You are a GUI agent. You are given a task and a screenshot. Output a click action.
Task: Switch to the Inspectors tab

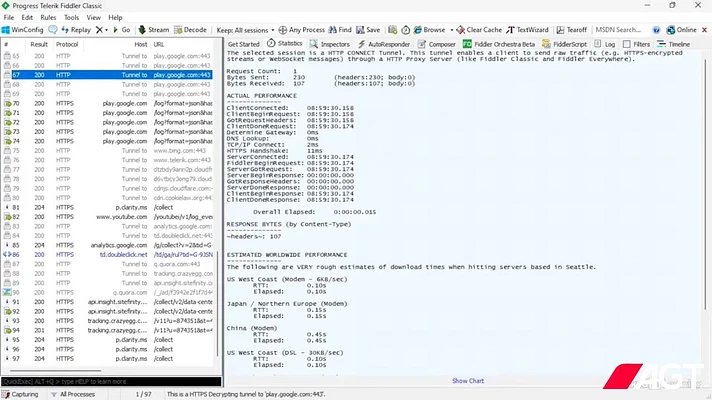pos(330,44)
